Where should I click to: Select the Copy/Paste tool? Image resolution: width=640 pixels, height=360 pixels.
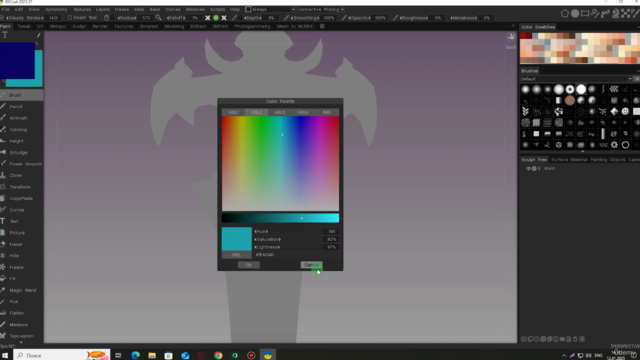click(x=21, y=198)
